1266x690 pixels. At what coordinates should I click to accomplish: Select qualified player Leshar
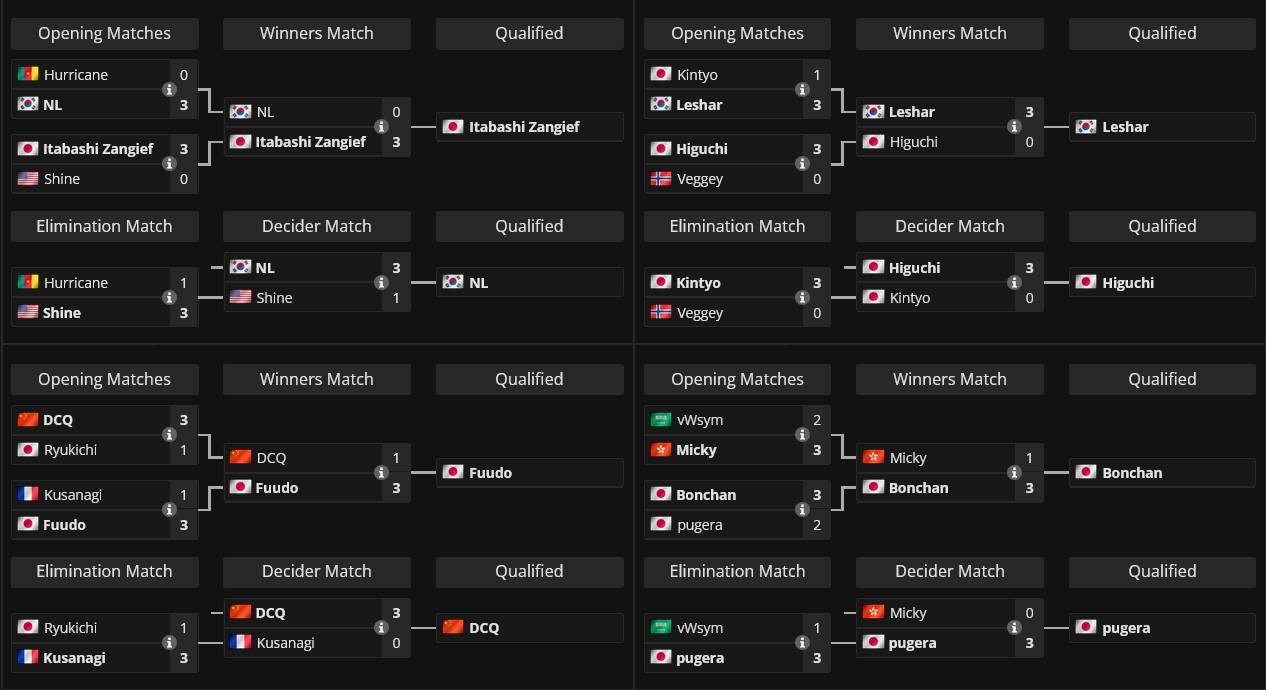click(1124, 127)
